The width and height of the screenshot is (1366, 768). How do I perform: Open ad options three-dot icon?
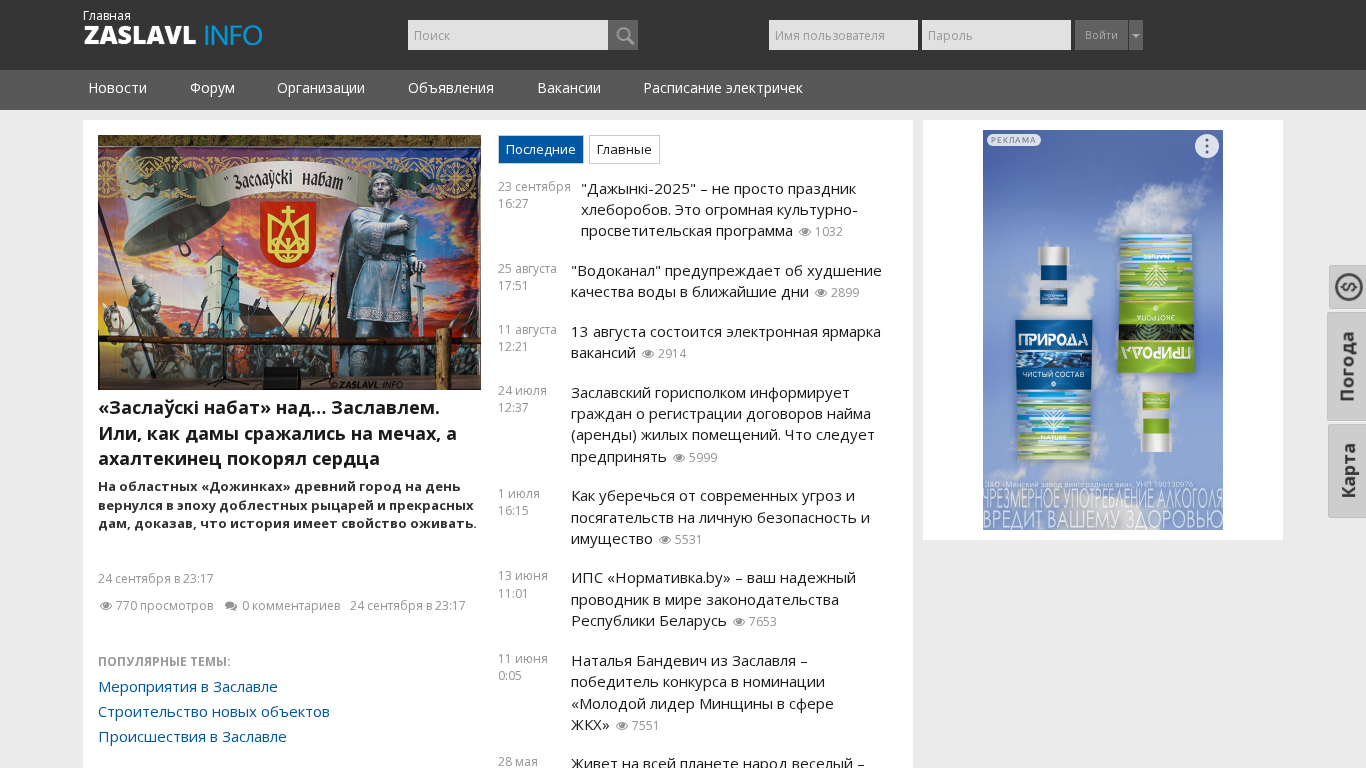click(1206, 146)
